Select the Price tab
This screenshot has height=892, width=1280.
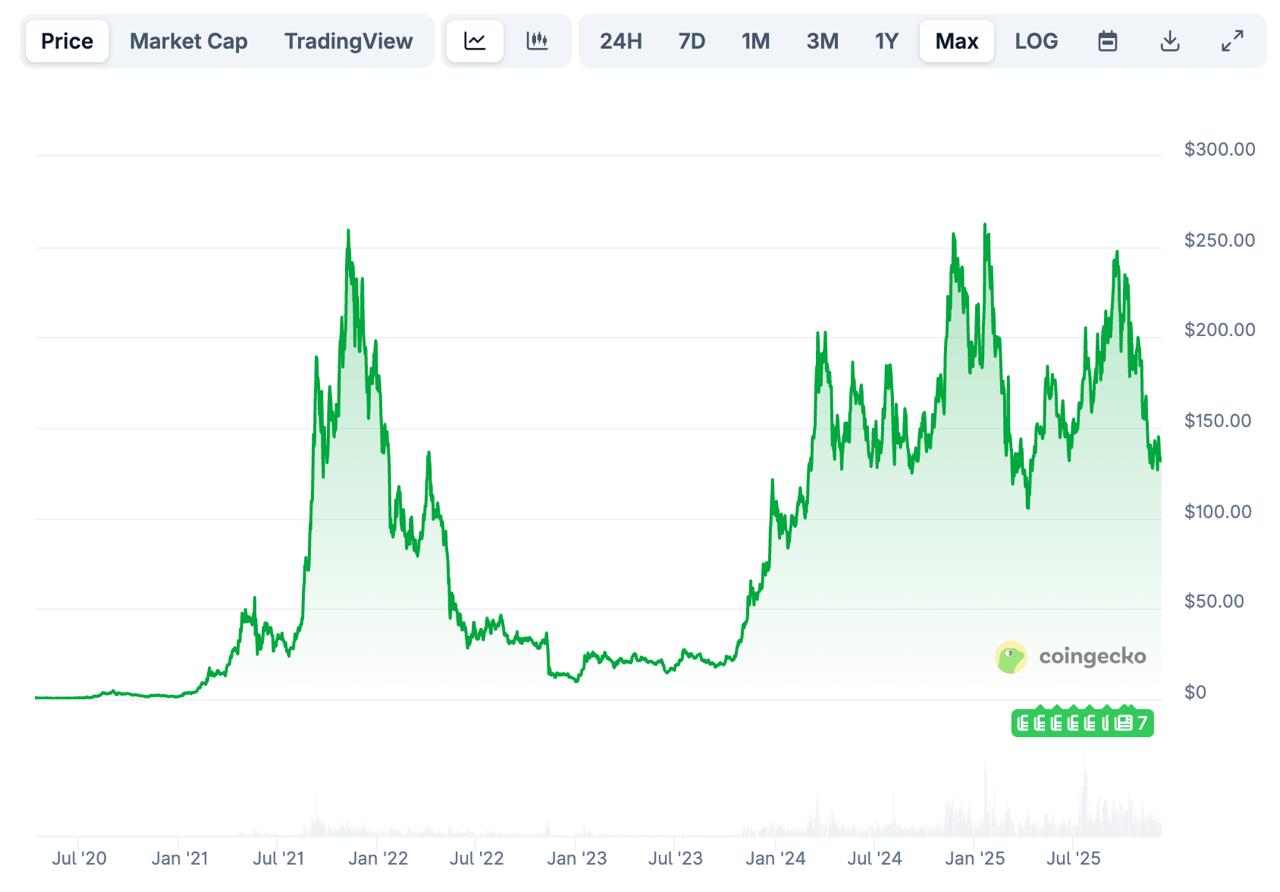click(x=66, y=41)
